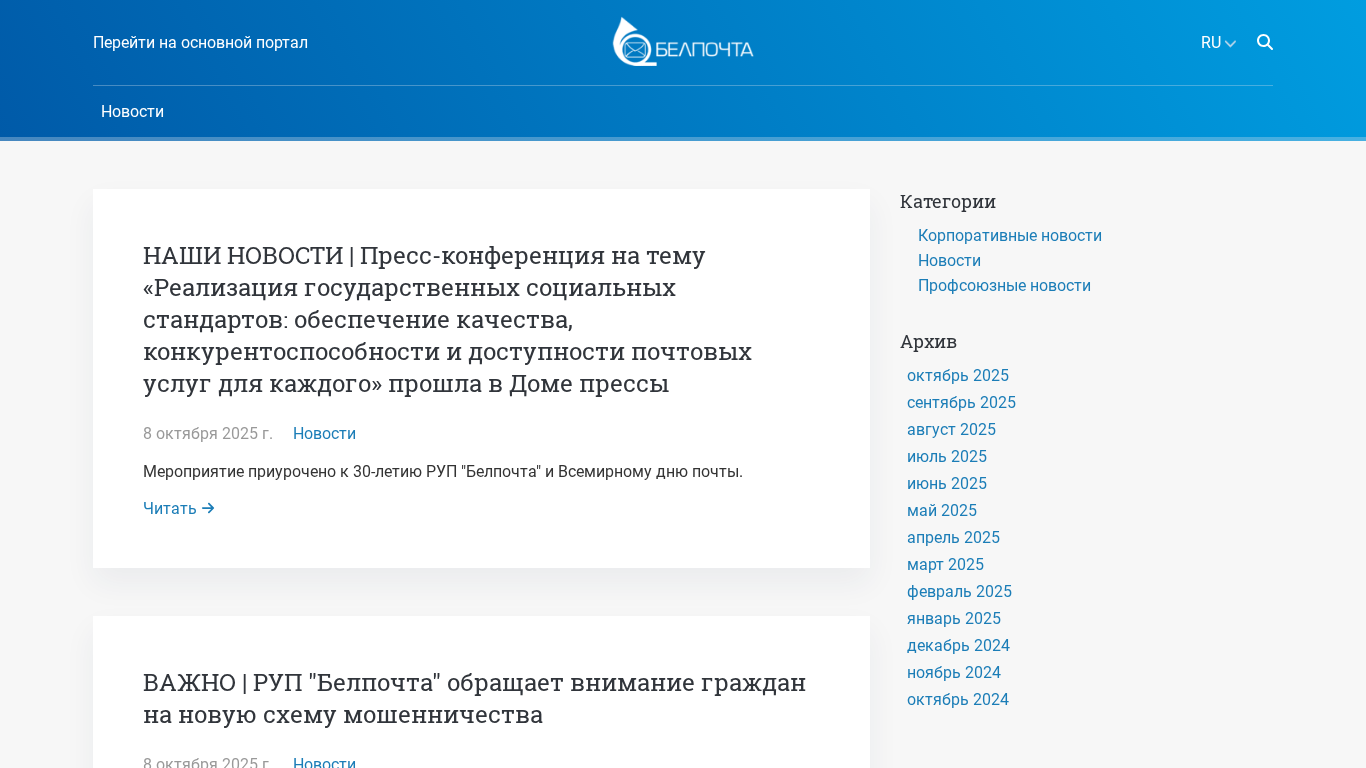This screenshot has height=768, width=1366.
Task: Click first article date 8 октября 2025 г.
Action: 208,433
